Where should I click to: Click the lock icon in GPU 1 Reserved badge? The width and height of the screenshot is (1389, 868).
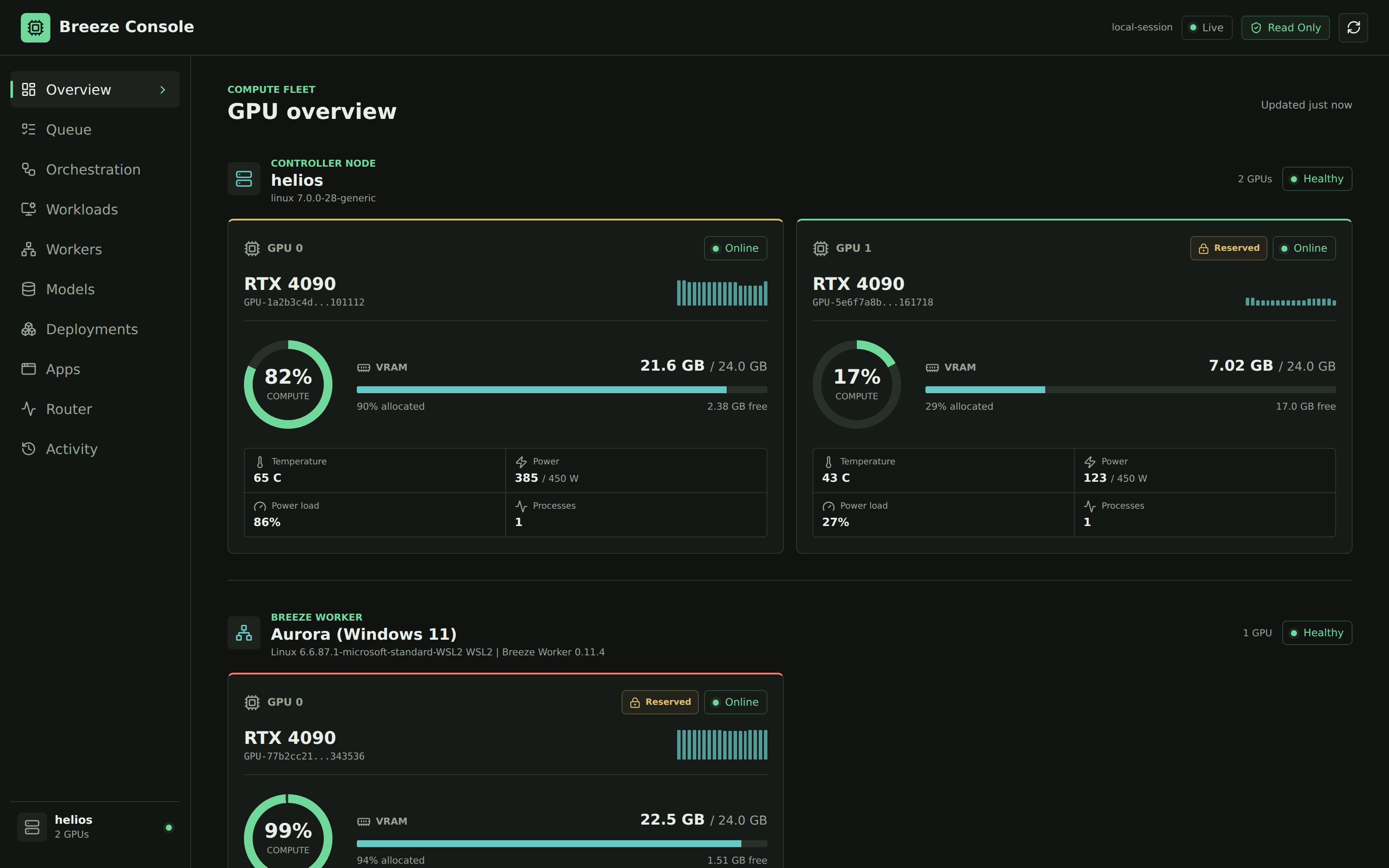(1204, 249)
